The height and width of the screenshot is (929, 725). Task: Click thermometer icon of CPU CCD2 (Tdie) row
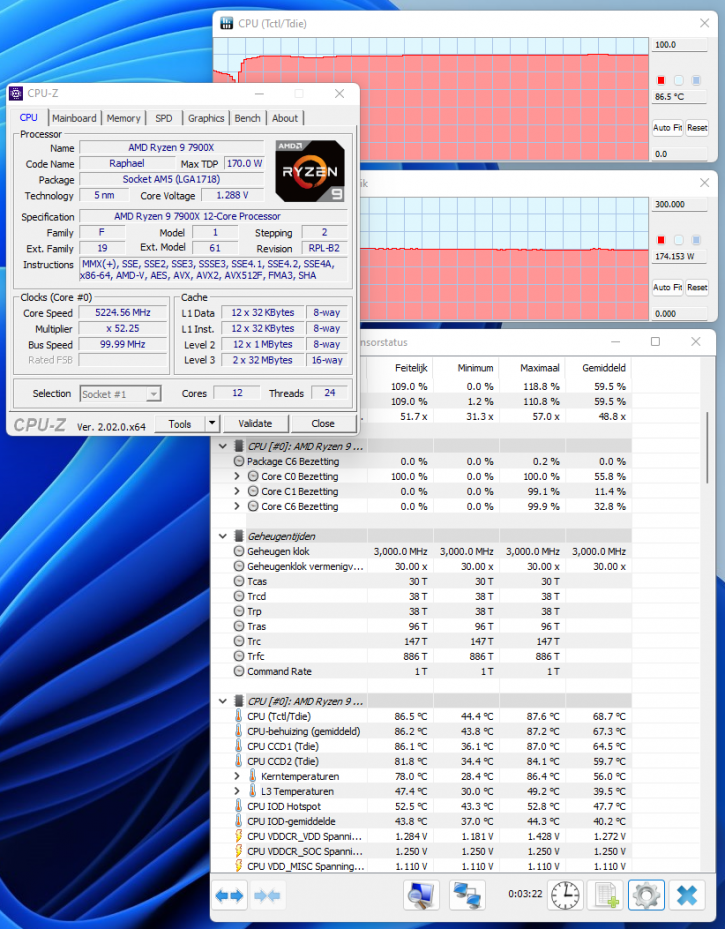(x=239, y=761)
